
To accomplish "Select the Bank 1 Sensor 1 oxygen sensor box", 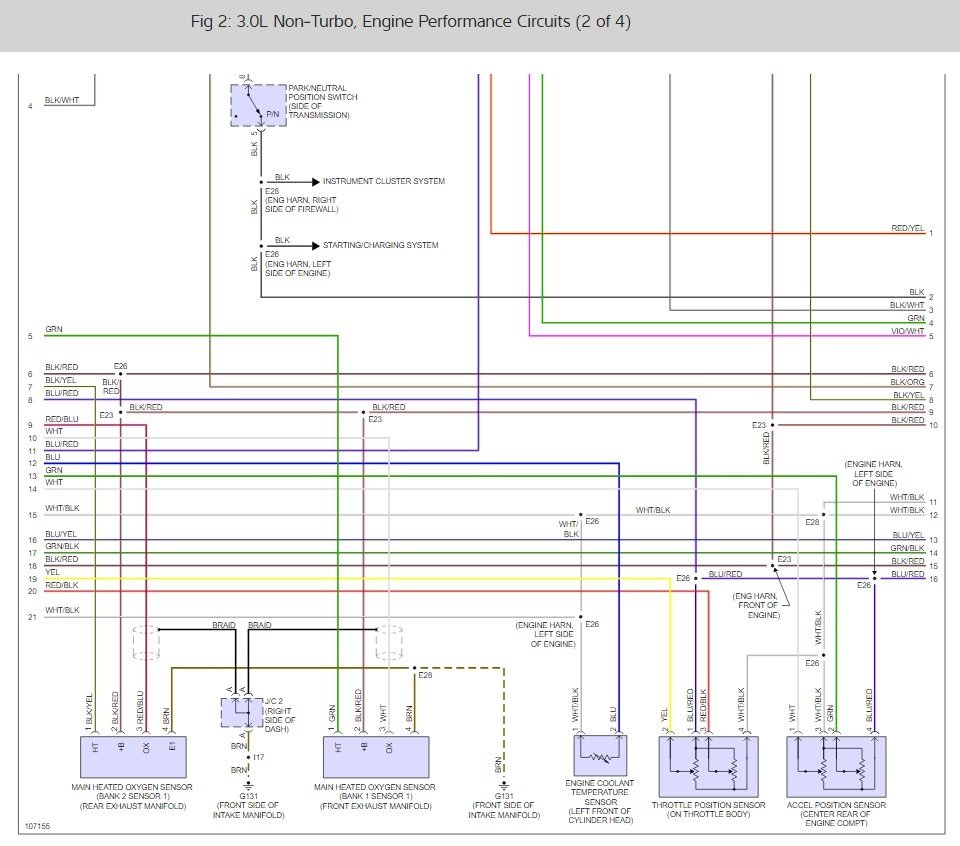I will [376, 757].
